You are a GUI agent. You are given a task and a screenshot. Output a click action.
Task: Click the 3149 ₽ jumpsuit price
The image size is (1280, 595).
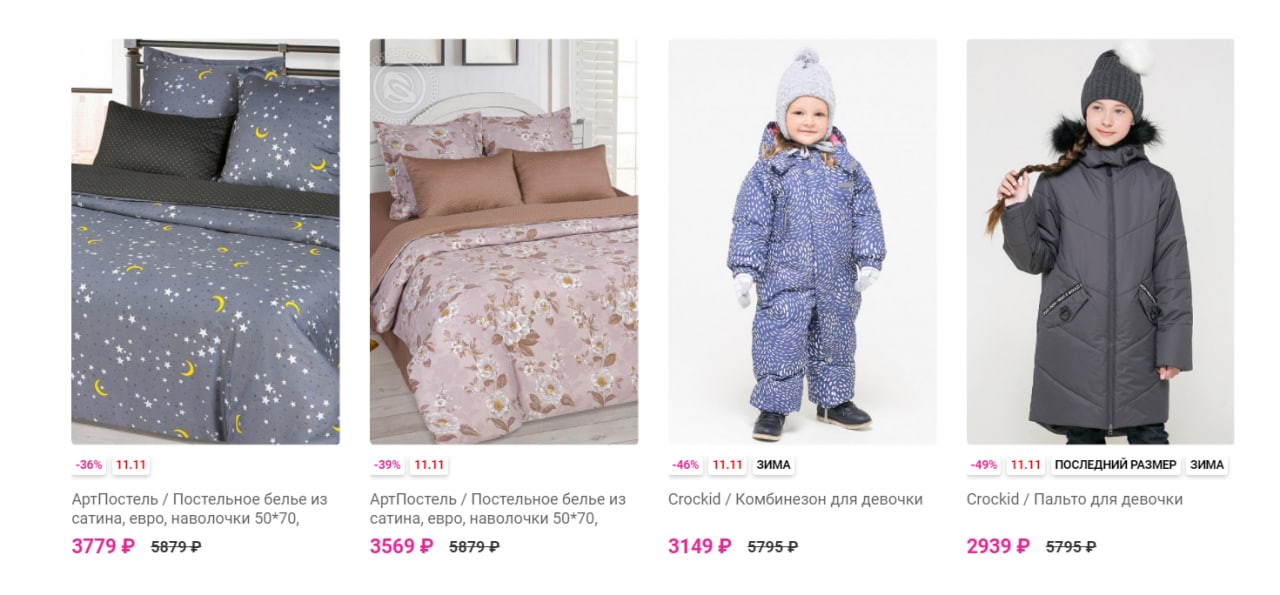(700, 546)
